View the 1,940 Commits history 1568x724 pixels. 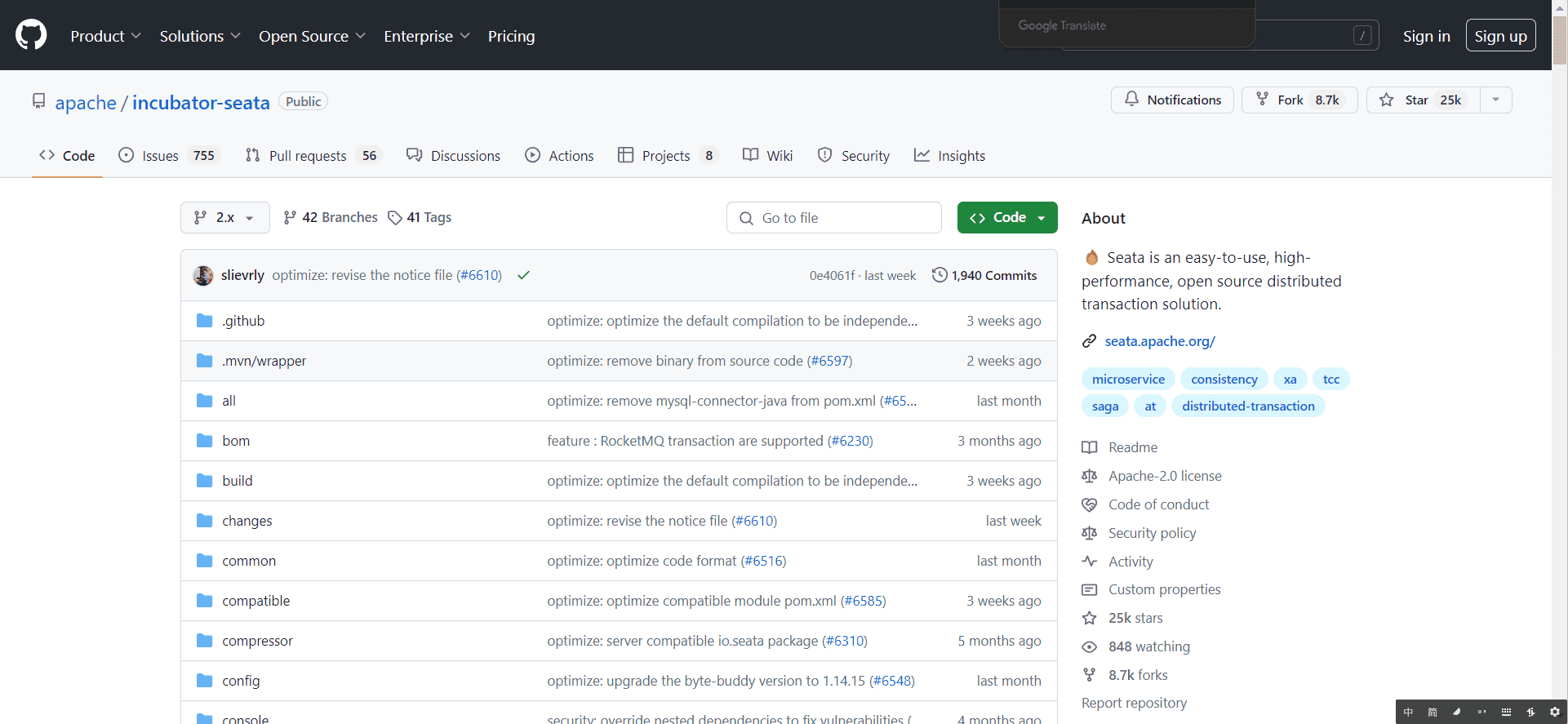(984, 275)
